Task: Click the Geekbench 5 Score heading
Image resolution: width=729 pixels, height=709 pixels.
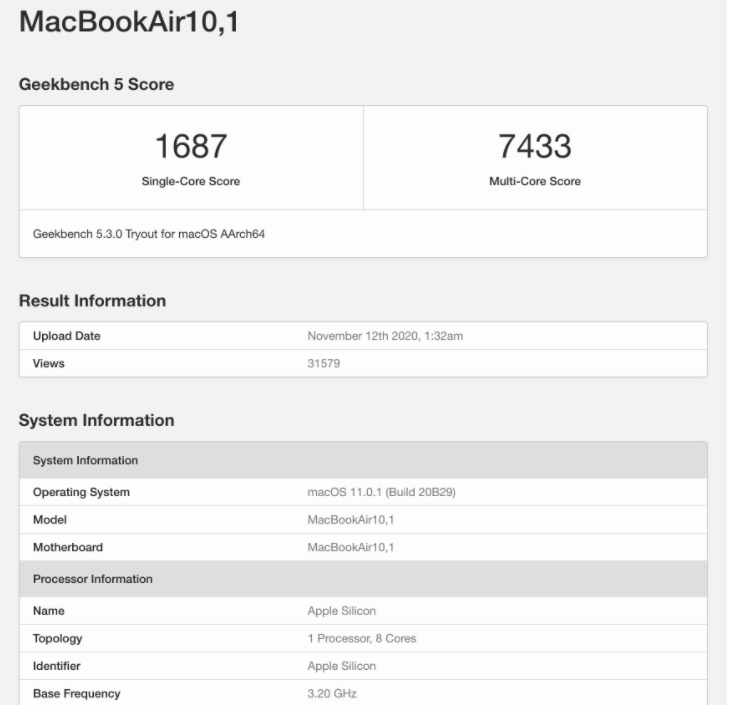Action: (96, 84)
